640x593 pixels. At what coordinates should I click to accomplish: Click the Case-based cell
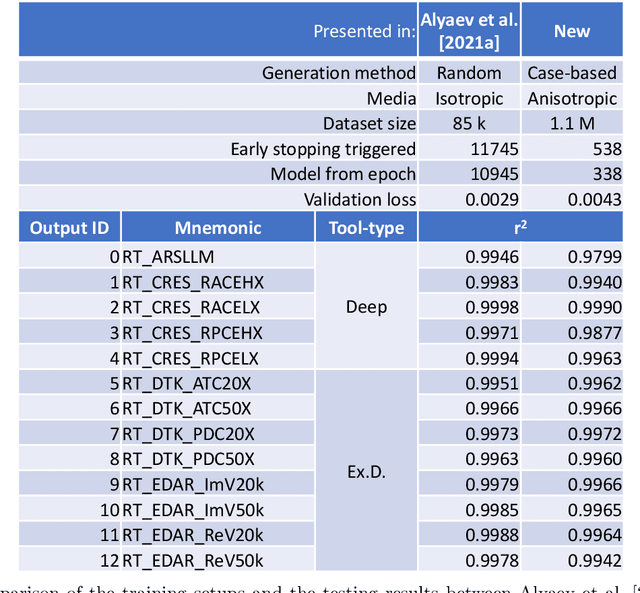tap(572, 73)
